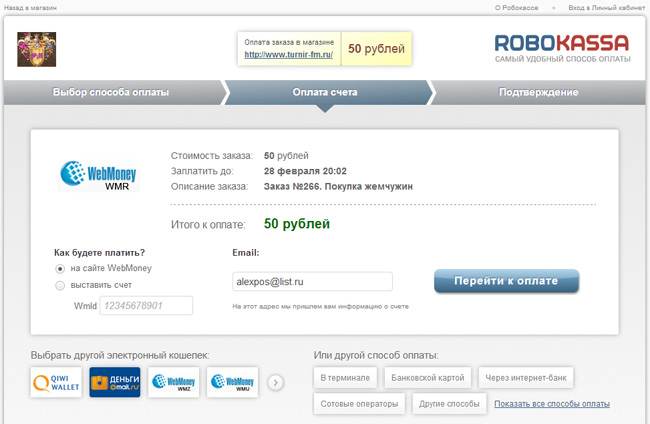
Task: Click the 'Показать все способы оплаты' link
Action: pos(552,404)
